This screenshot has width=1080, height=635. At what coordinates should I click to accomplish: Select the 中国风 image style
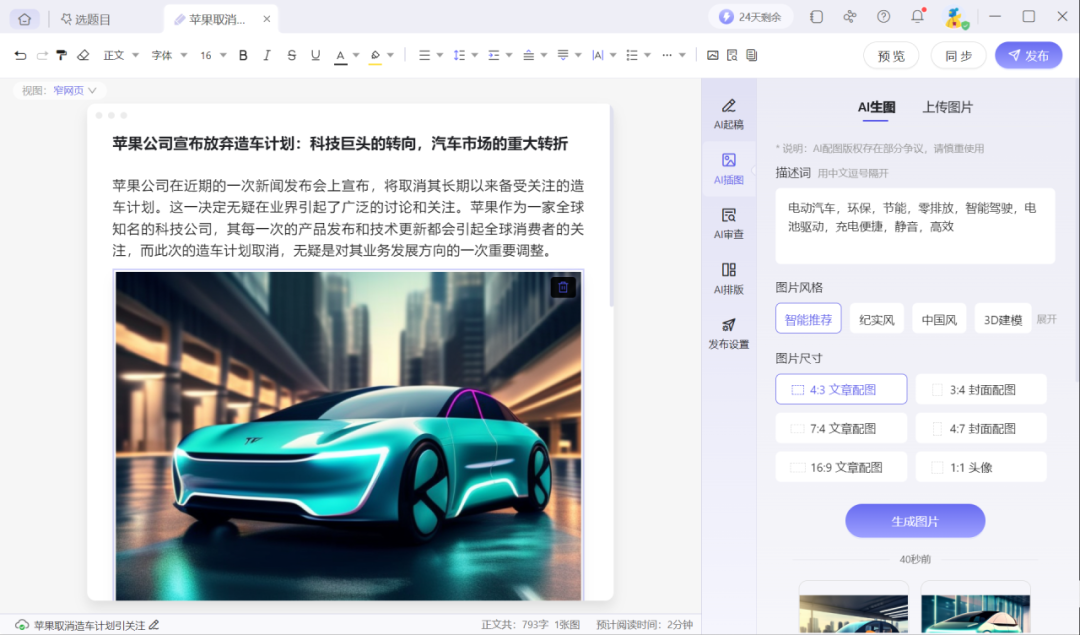(939, 319)
